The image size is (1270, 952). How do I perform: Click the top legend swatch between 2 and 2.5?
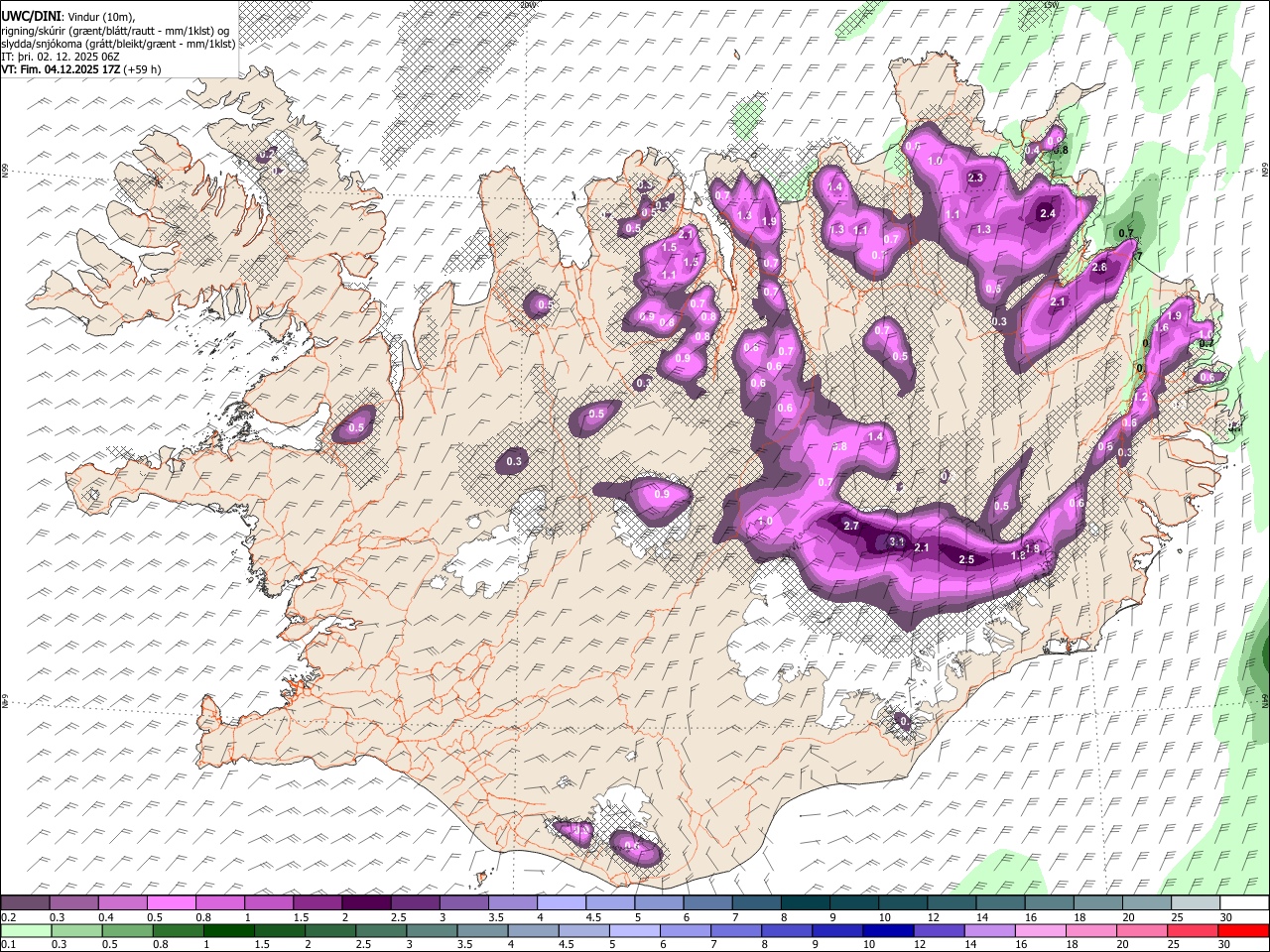click(366, 903)
